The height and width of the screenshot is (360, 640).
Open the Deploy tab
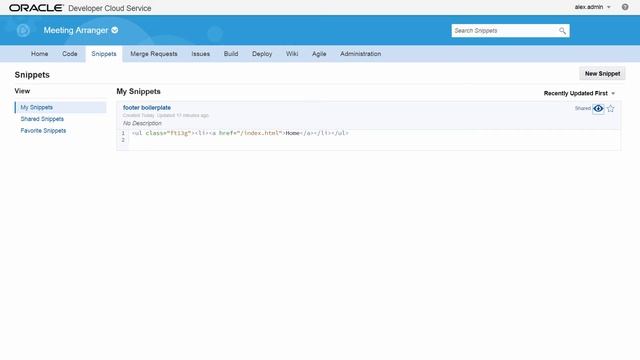[x=262, y=53]
